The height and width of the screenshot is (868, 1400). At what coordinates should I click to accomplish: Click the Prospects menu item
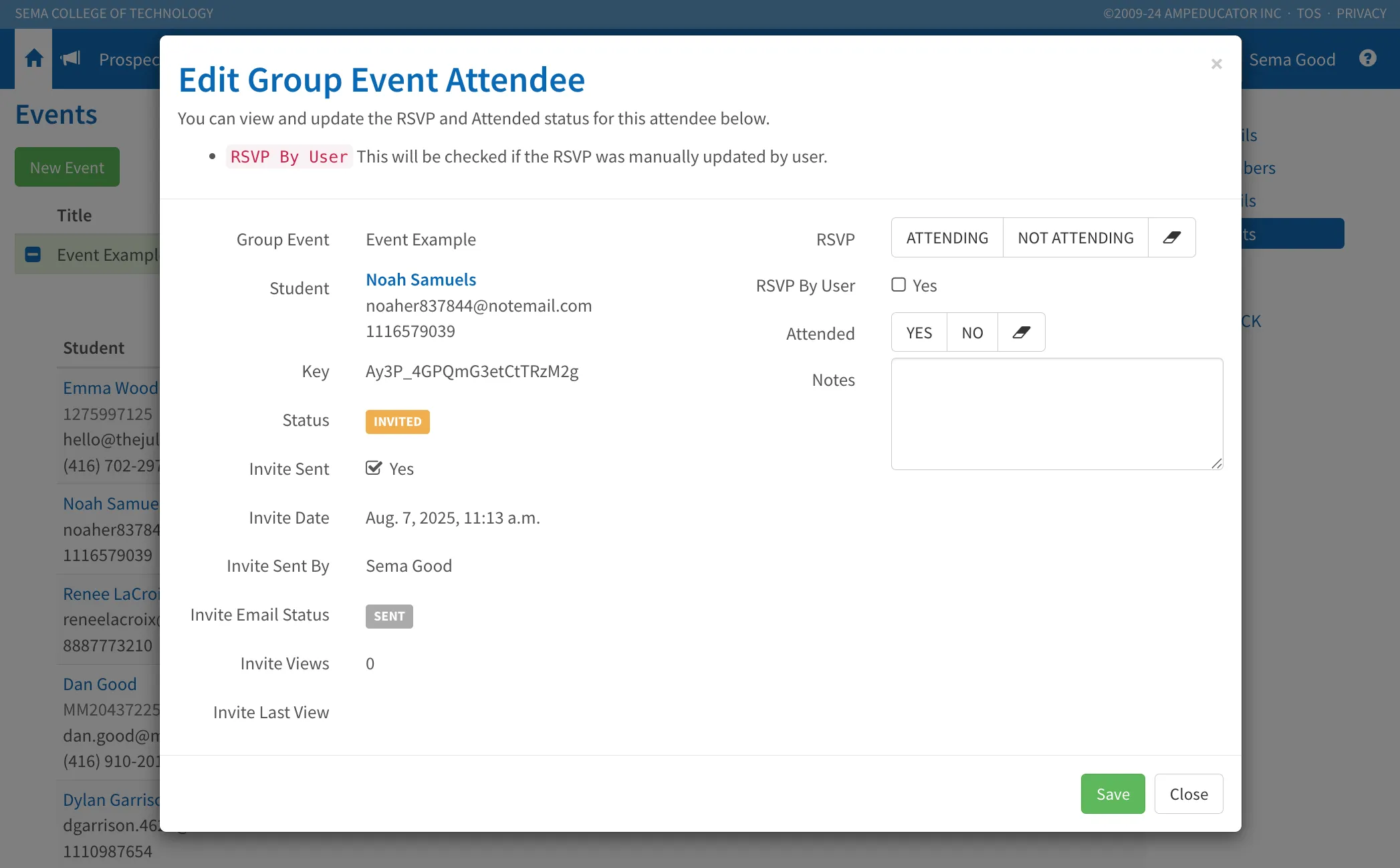click(129, 60)
